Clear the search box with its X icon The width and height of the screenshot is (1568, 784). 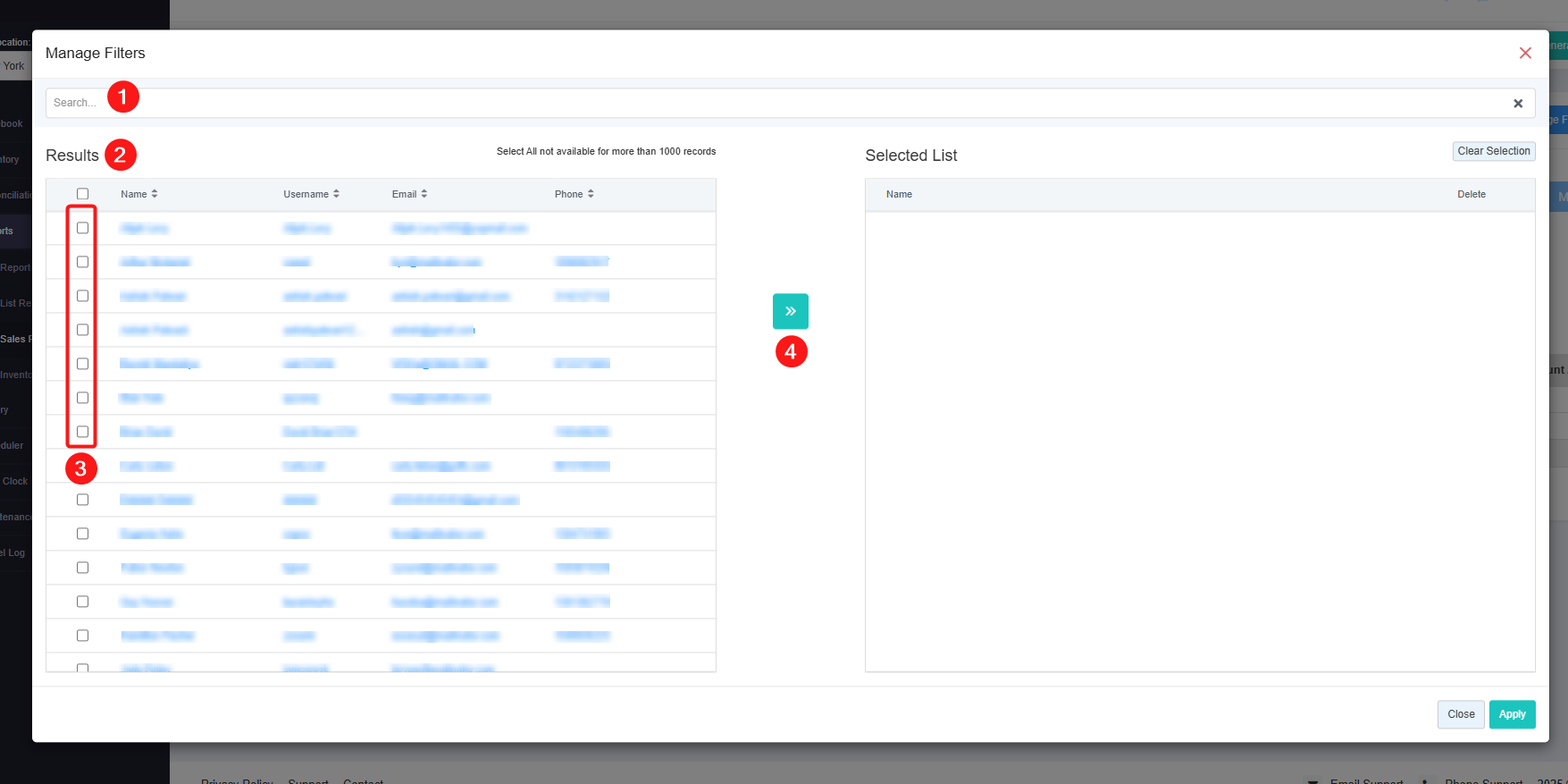[1517, 104]
